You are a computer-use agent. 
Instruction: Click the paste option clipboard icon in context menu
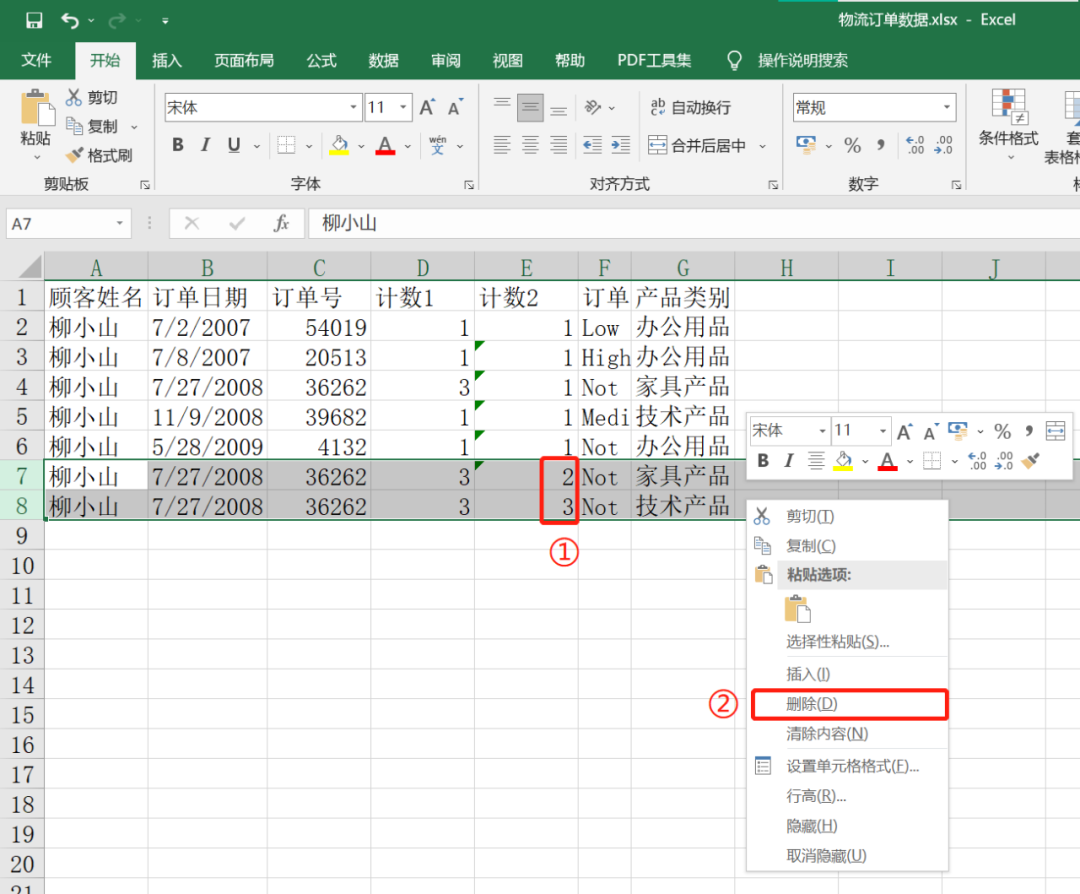coord(797,609)
